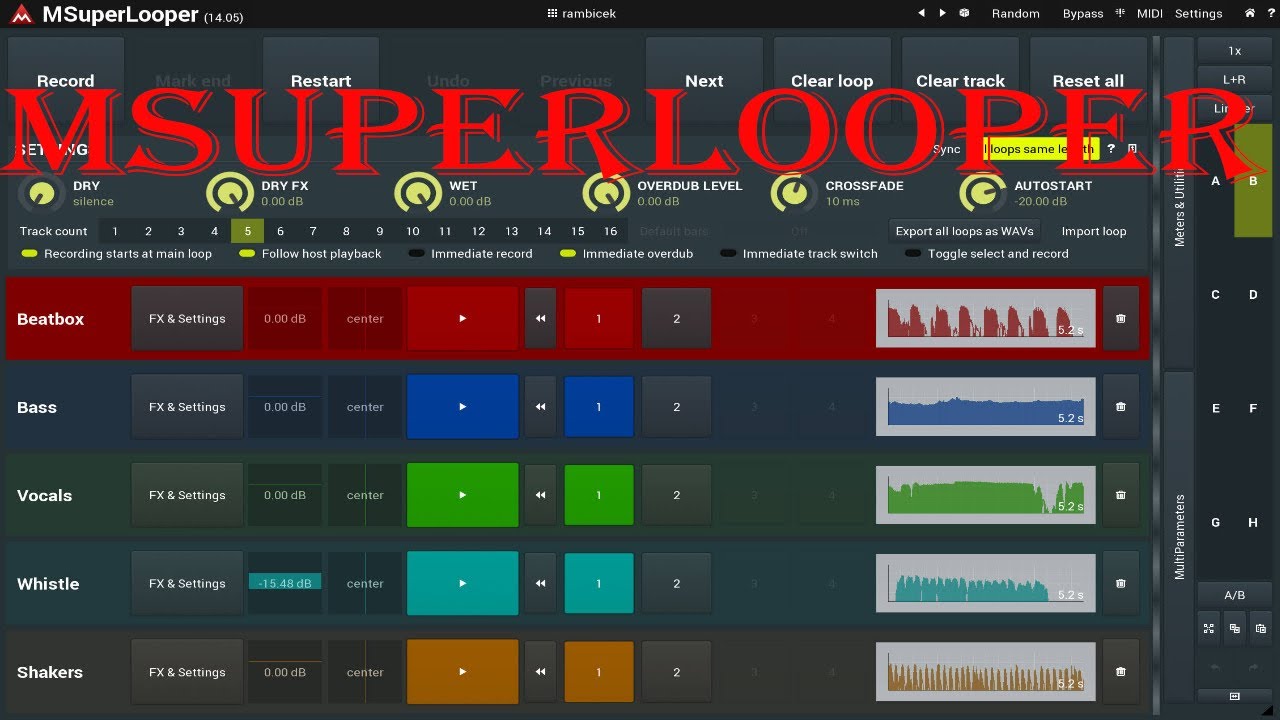Click Random in the title bar
This screenshot has height=720, width=1280.
1015,14
